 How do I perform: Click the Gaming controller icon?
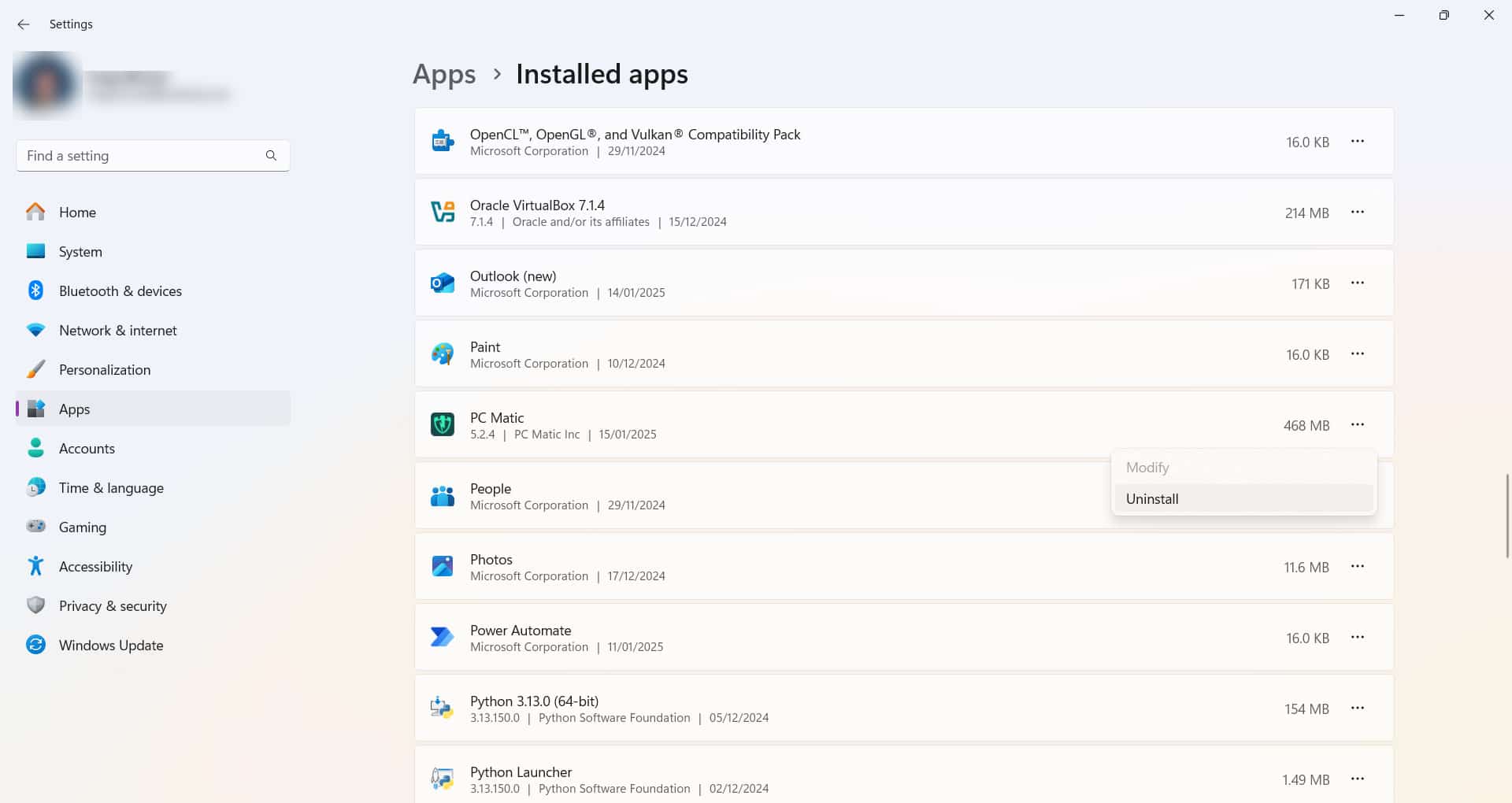click(35, 526)
